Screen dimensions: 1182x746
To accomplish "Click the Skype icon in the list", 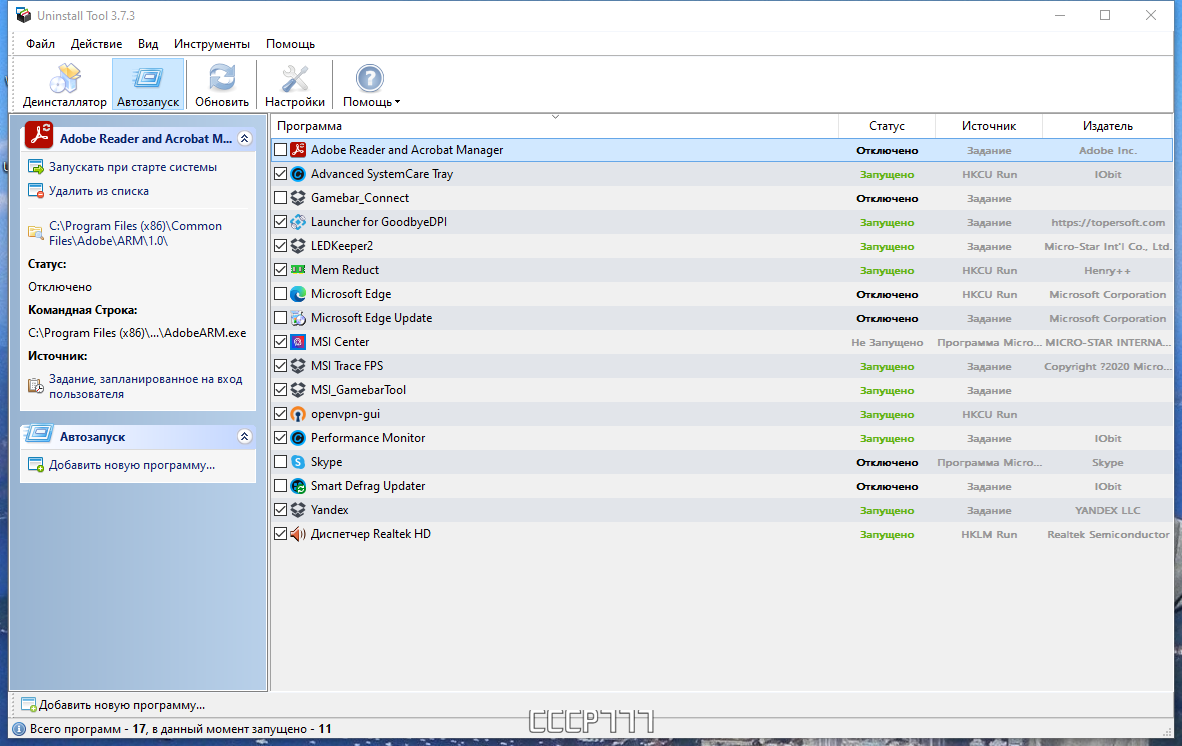I will tap(298, 462).
